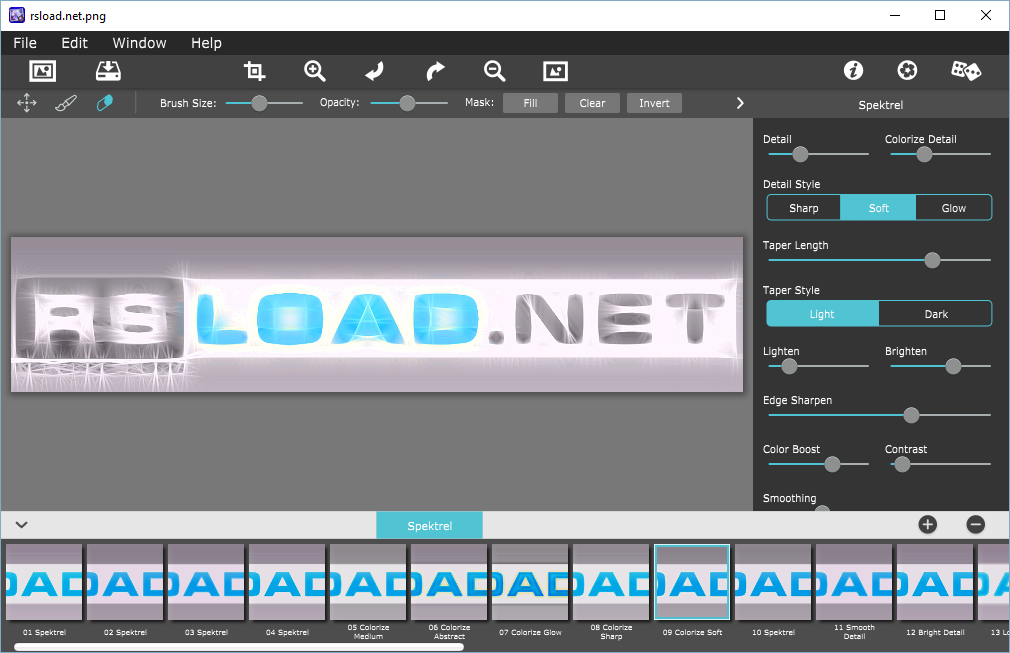Viewport: 1010px width, 653px height.
Task: Click the Fill mask button
Action: [x=531, y=103]
